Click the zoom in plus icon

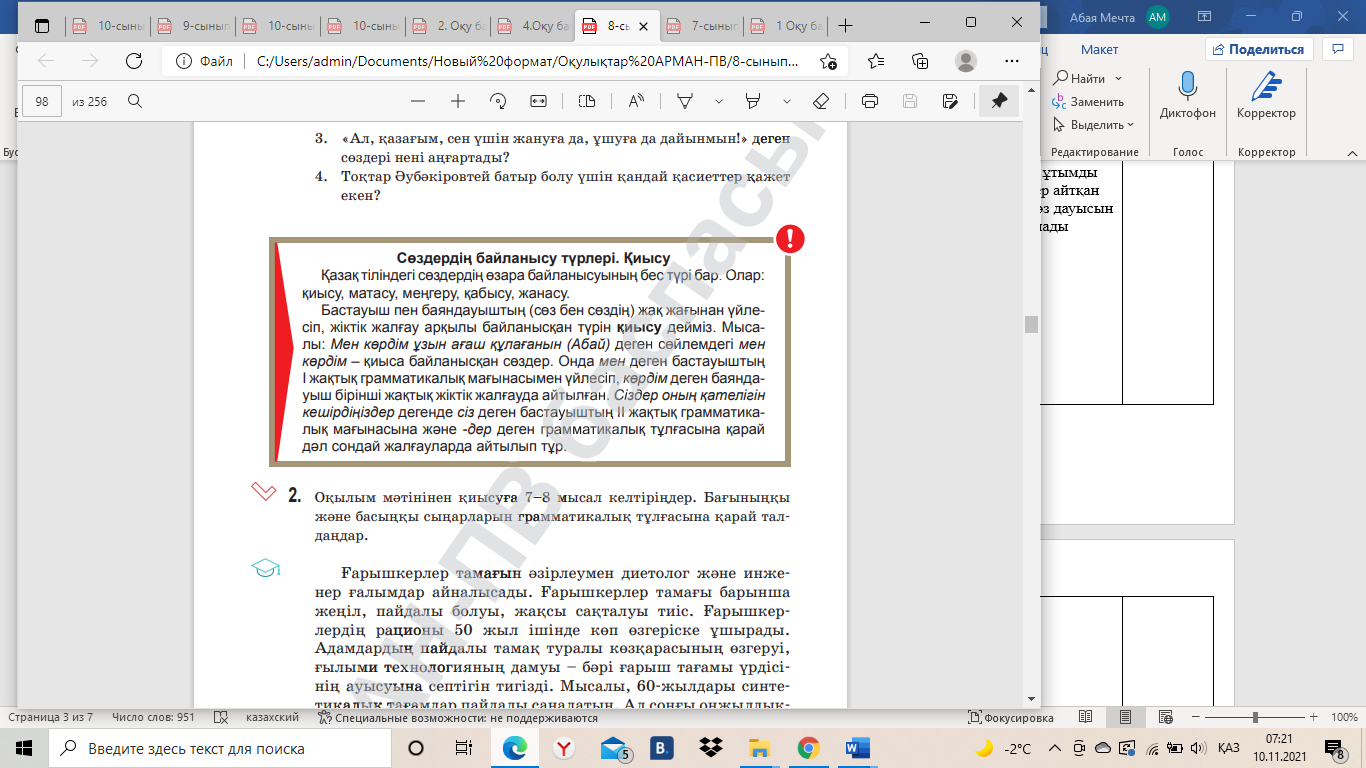[458, 101]
